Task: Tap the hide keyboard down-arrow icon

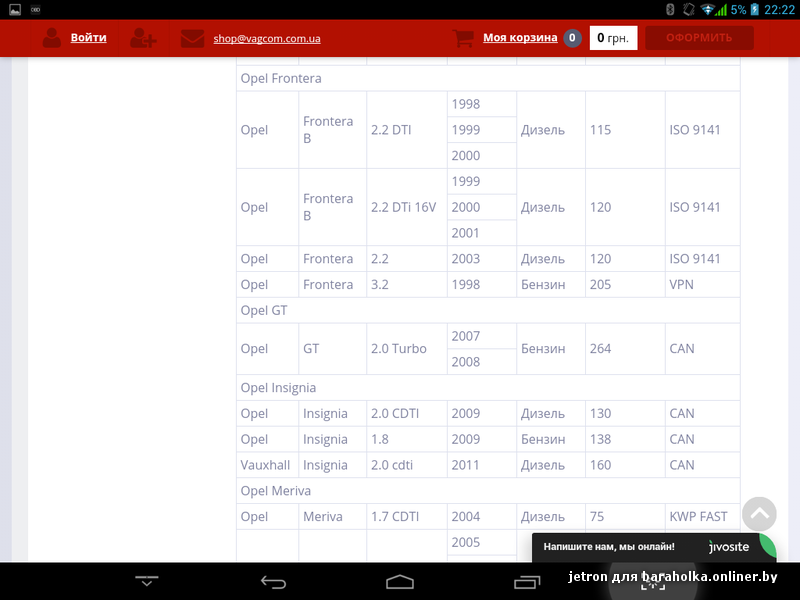Action: [x=147, y=581]
